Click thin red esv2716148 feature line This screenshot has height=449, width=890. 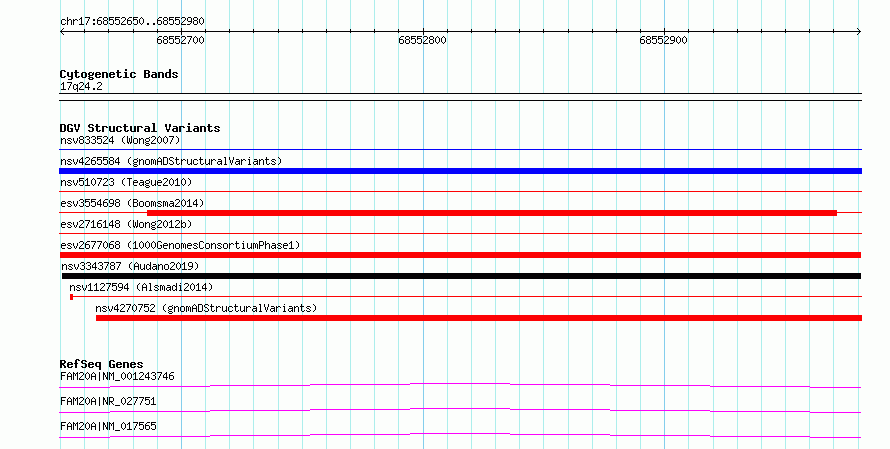tap(460, 234)
